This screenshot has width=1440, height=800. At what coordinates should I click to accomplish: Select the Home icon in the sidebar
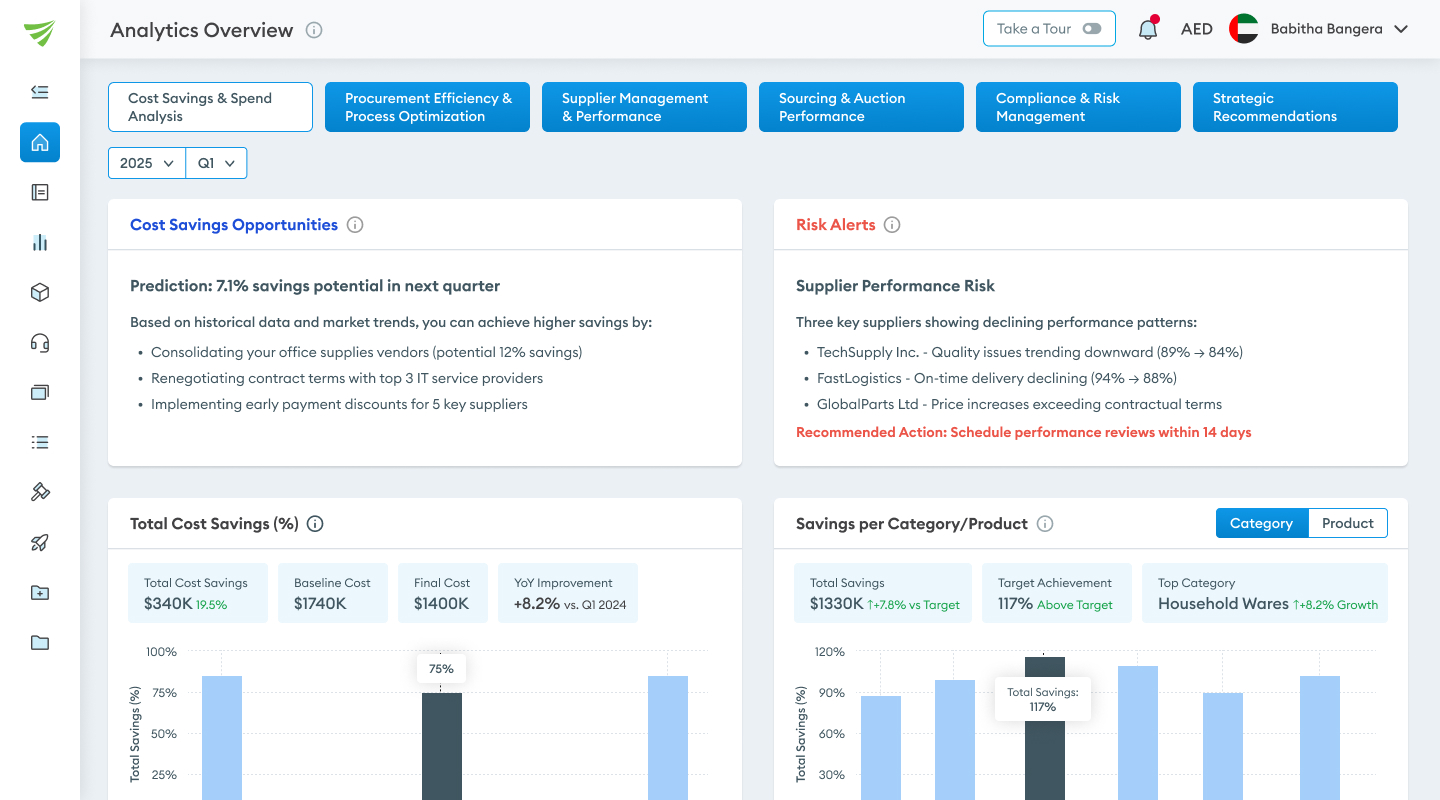(x=40, y=142)
